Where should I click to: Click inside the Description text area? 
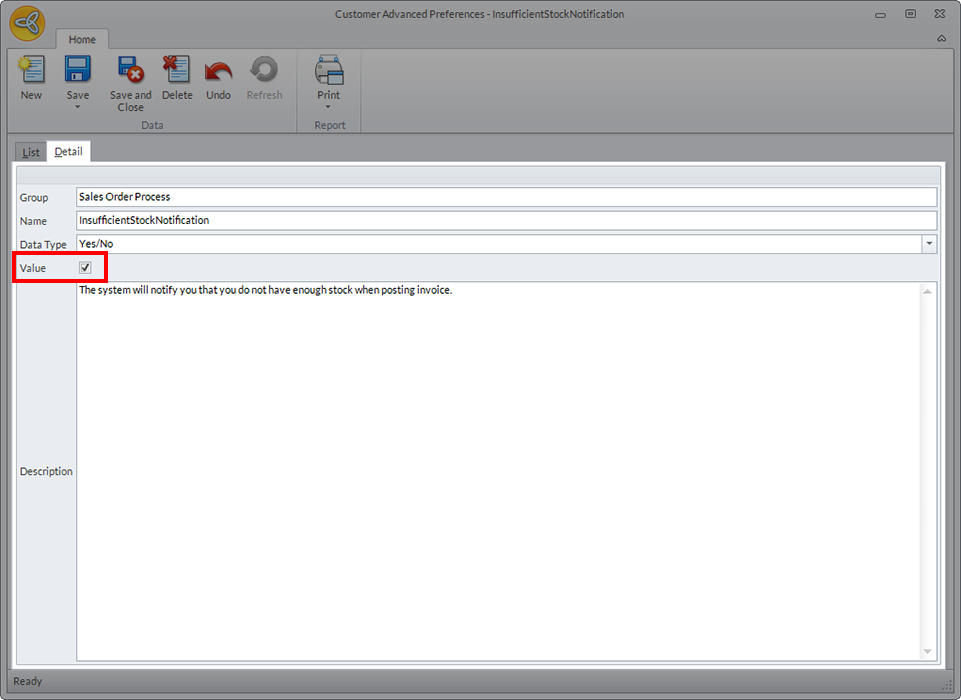point(497,470)
